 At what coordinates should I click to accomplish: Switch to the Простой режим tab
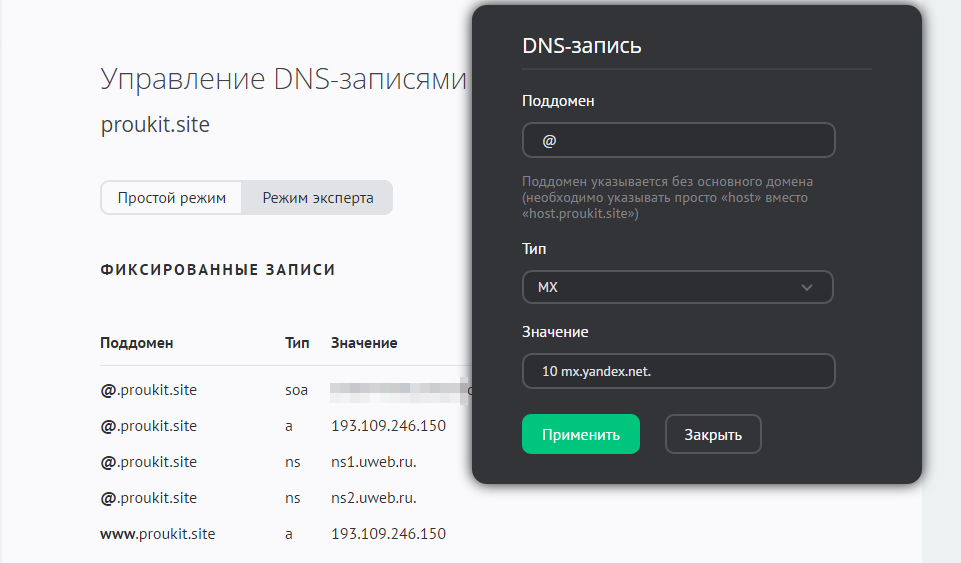(x=171, y=198)
